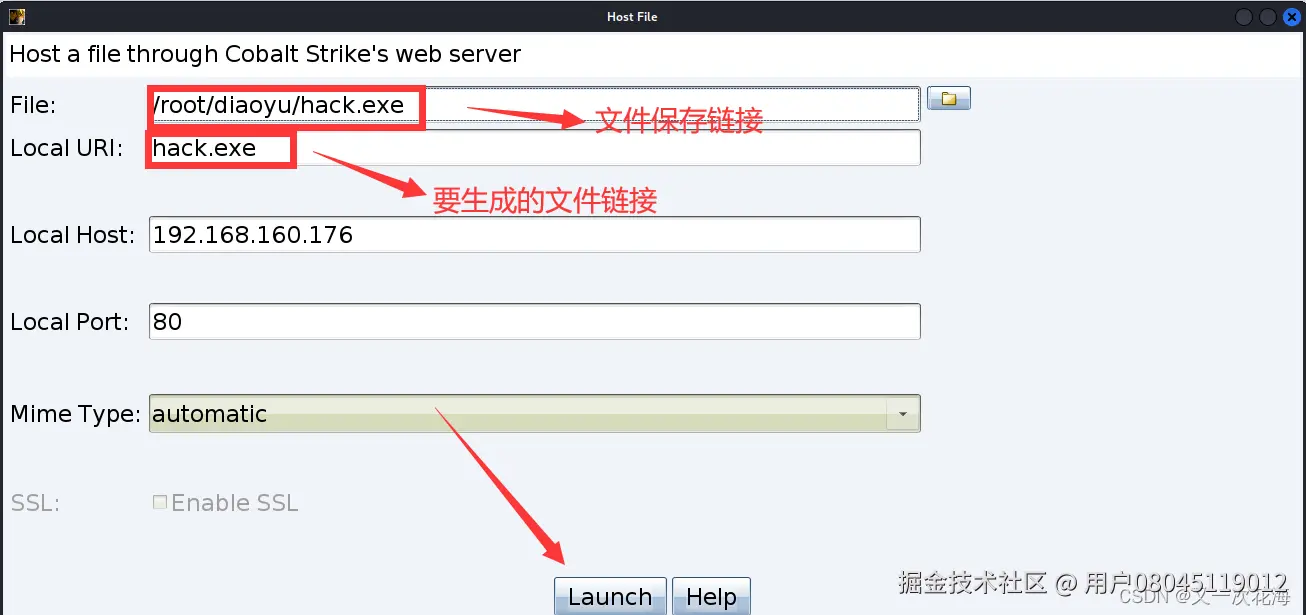
Task: Select the Local Port field
Action: pos(534,322)
